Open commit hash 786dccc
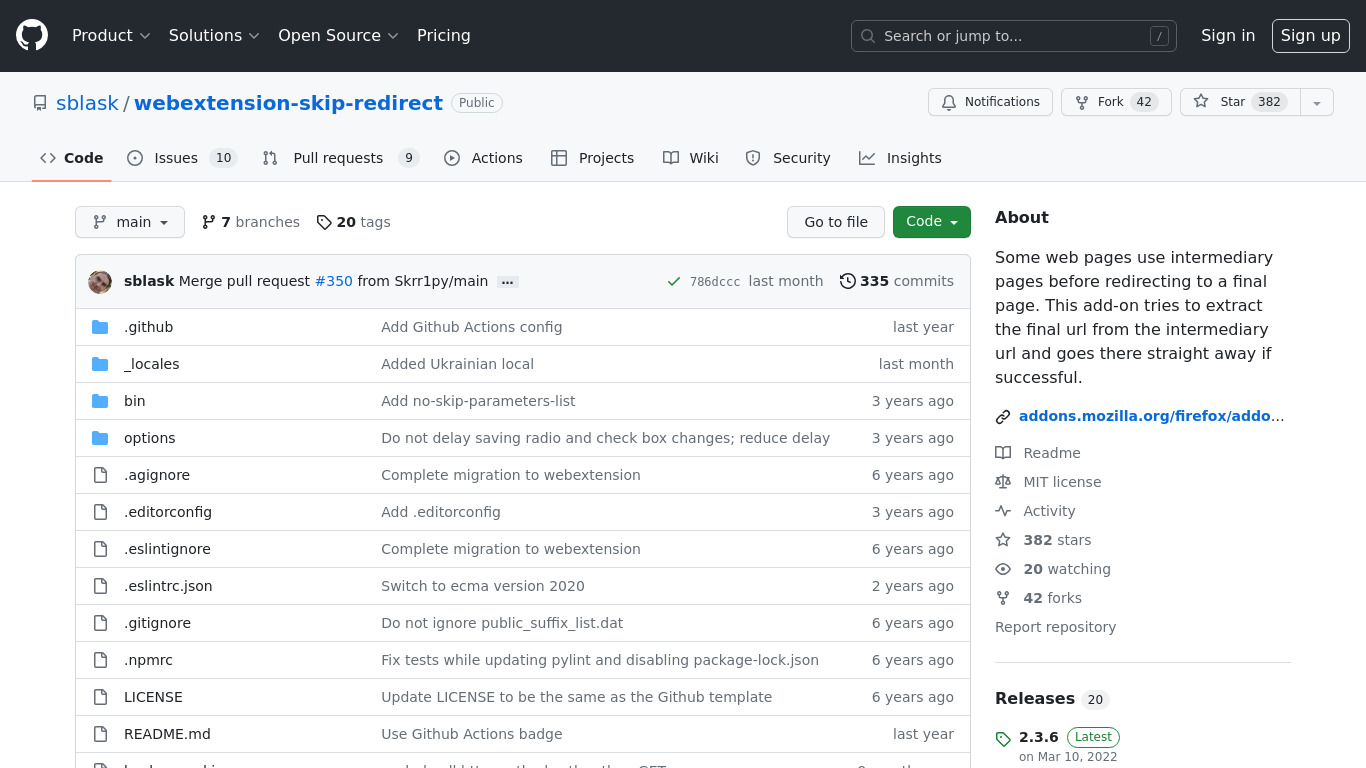Image resolution: width=1366 pixels, height=768 pixels. pos(715,282)
